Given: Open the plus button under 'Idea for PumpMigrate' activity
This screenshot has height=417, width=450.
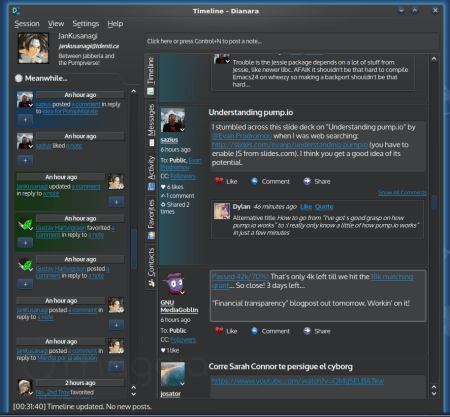Looking at the screenshot, I should [x=25, y=119].
